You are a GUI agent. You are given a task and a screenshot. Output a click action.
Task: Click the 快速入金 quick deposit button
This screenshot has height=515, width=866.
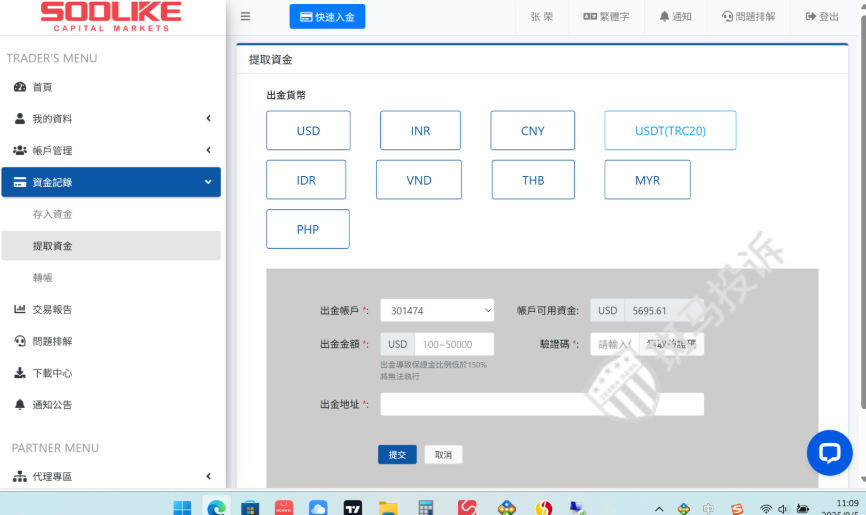(327, 17)
